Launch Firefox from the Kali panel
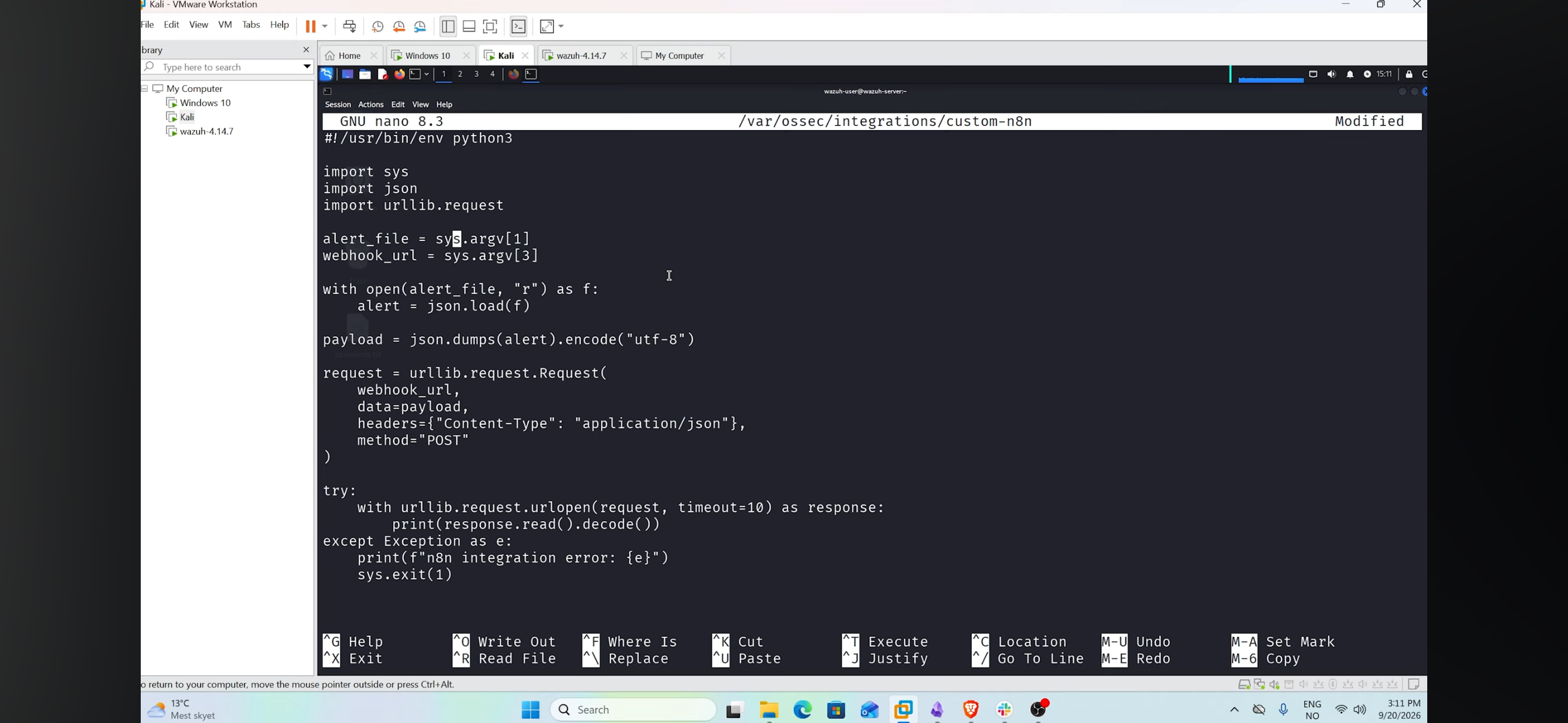 (x=400, y=74)
